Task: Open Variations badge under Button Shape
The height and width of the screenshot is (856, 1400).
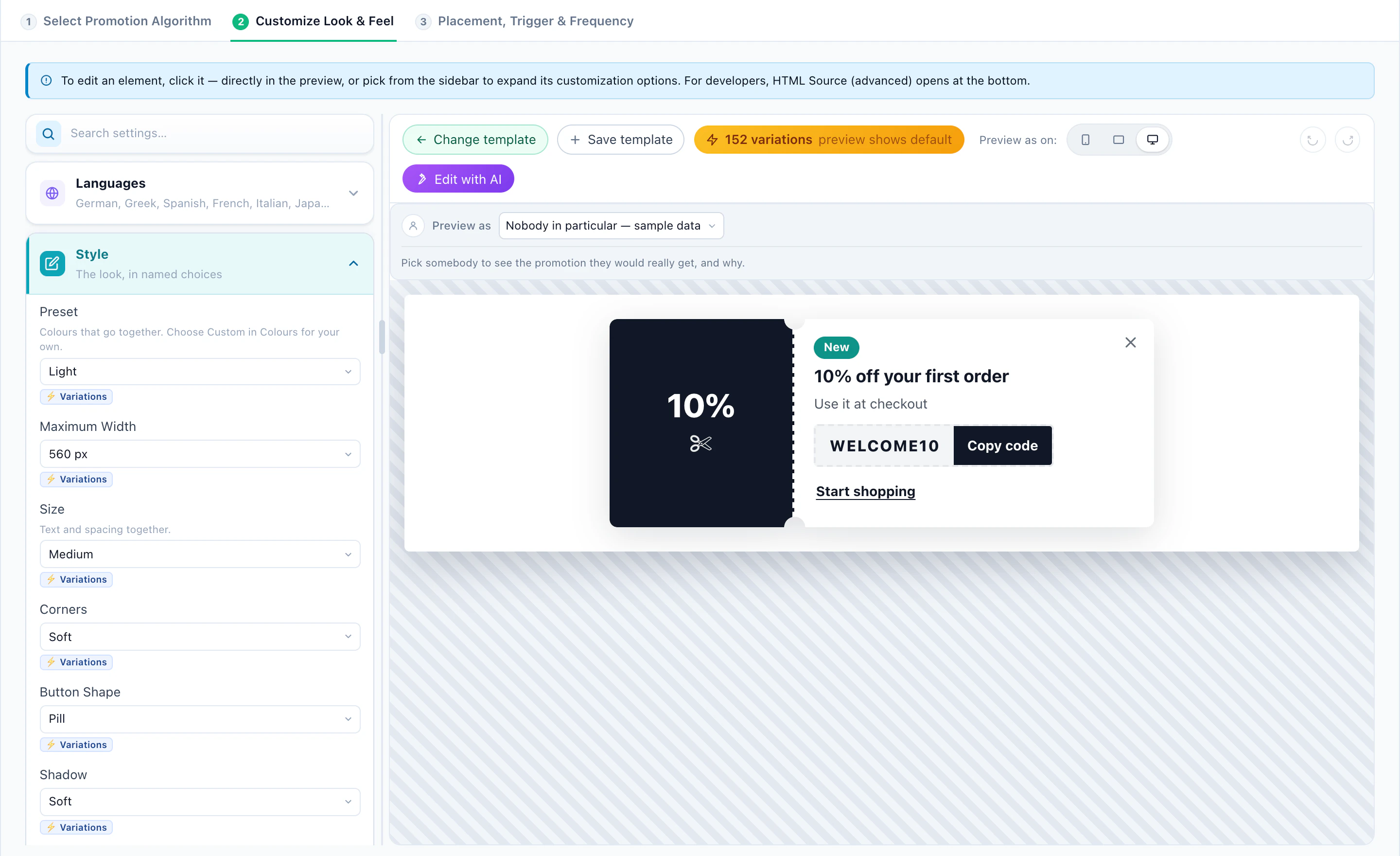Action: 76,745
